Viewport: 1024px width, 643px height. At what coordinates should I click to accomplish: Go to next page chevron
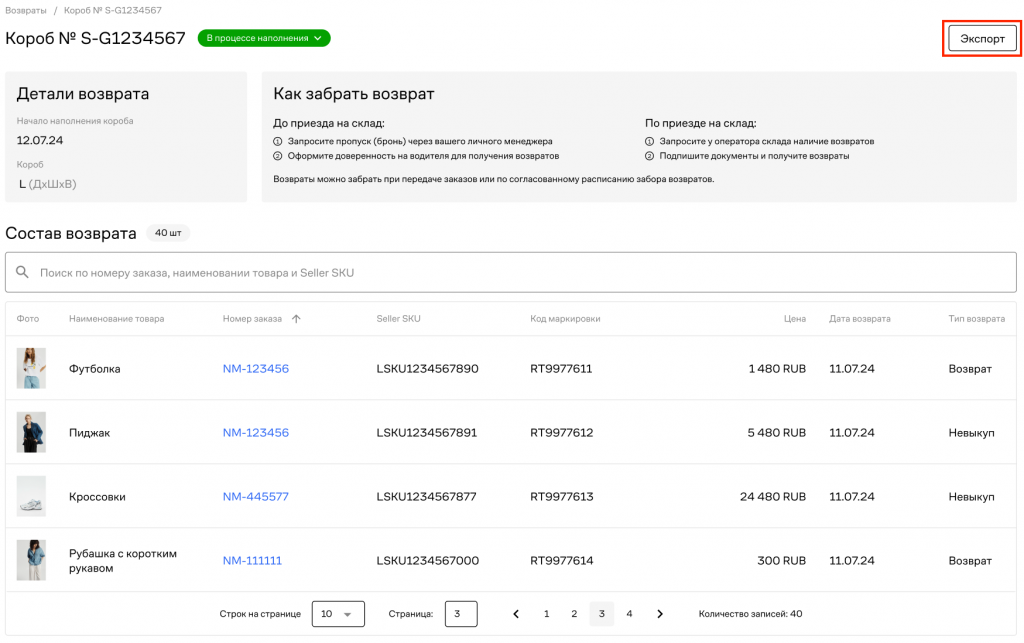point(660,614)
